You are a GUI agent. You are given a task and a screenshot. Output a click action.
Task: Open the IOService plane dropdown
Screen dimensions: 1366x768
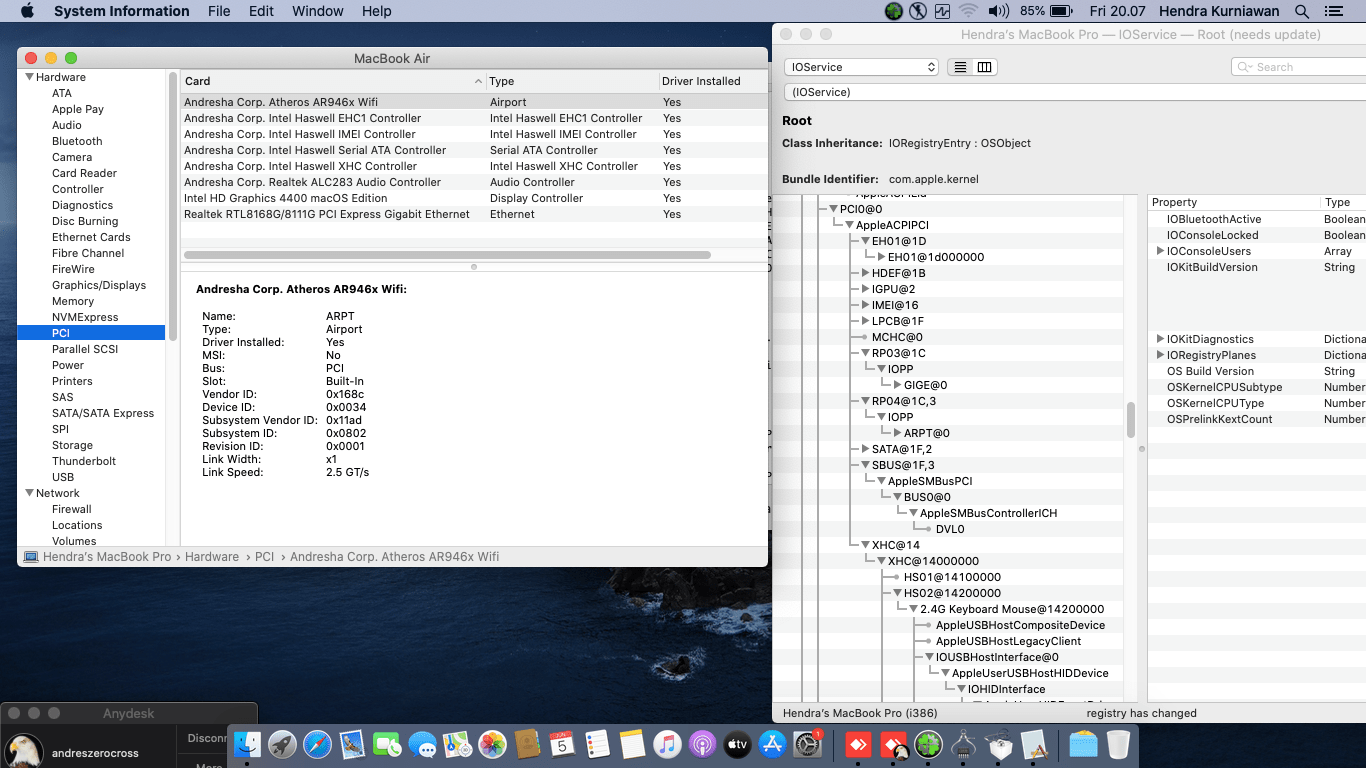coord(861,67)
